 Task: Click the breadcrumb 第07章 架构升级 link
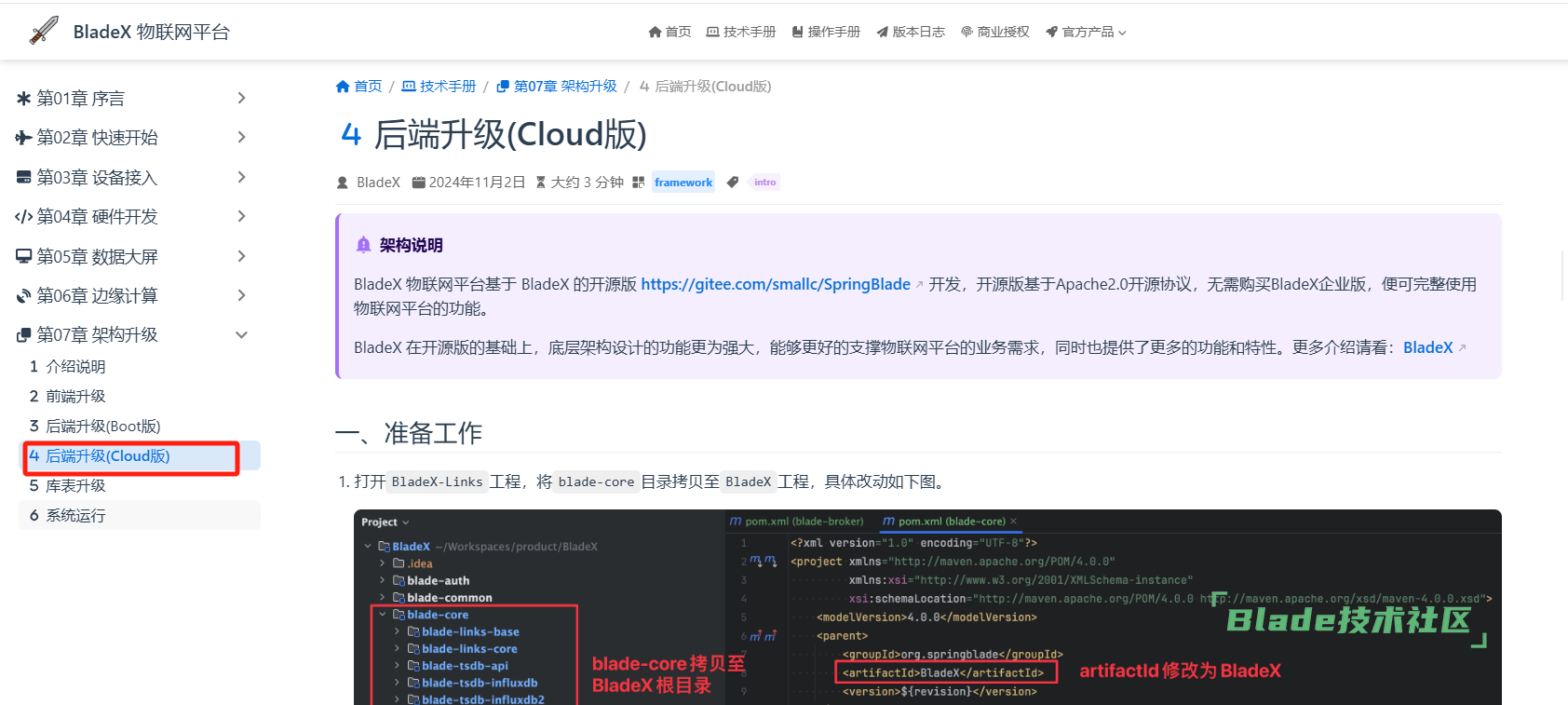tap(557, 87)
